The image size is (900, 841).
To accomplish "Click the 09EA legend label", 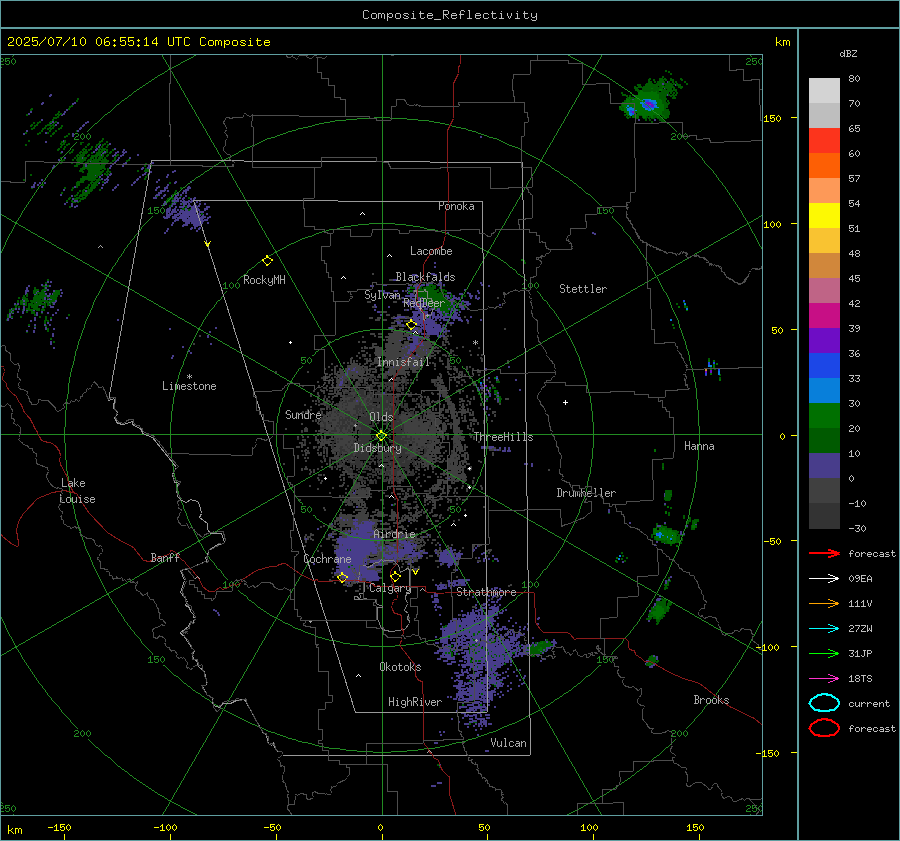I will 860,579.
